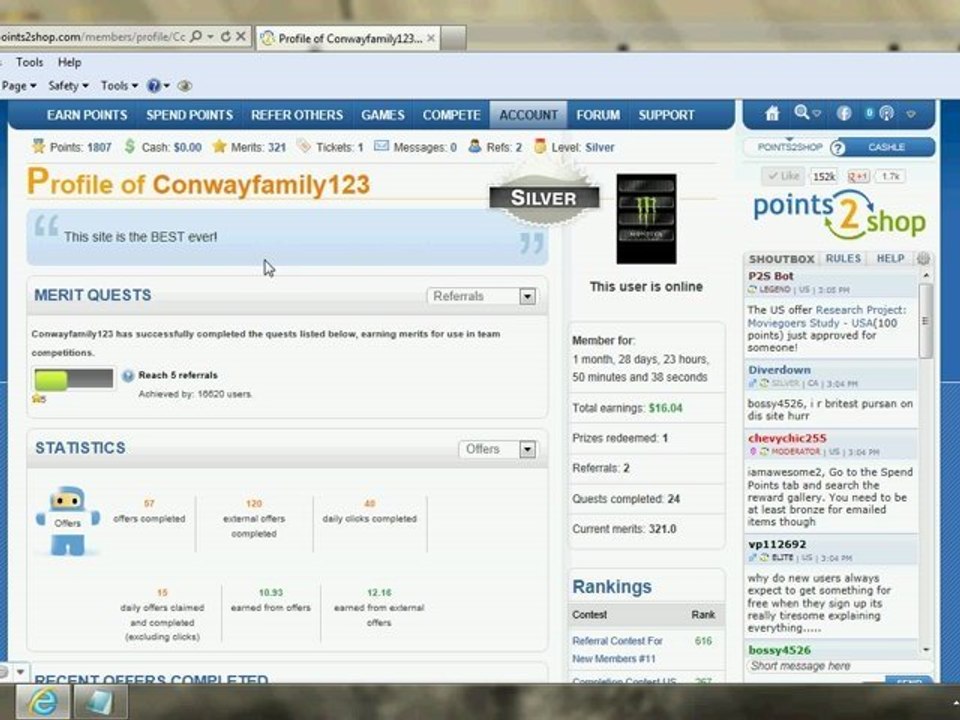Click the home icon in site header
The image size is (960, 720).
pyautogui.click(x=772, y=113)
